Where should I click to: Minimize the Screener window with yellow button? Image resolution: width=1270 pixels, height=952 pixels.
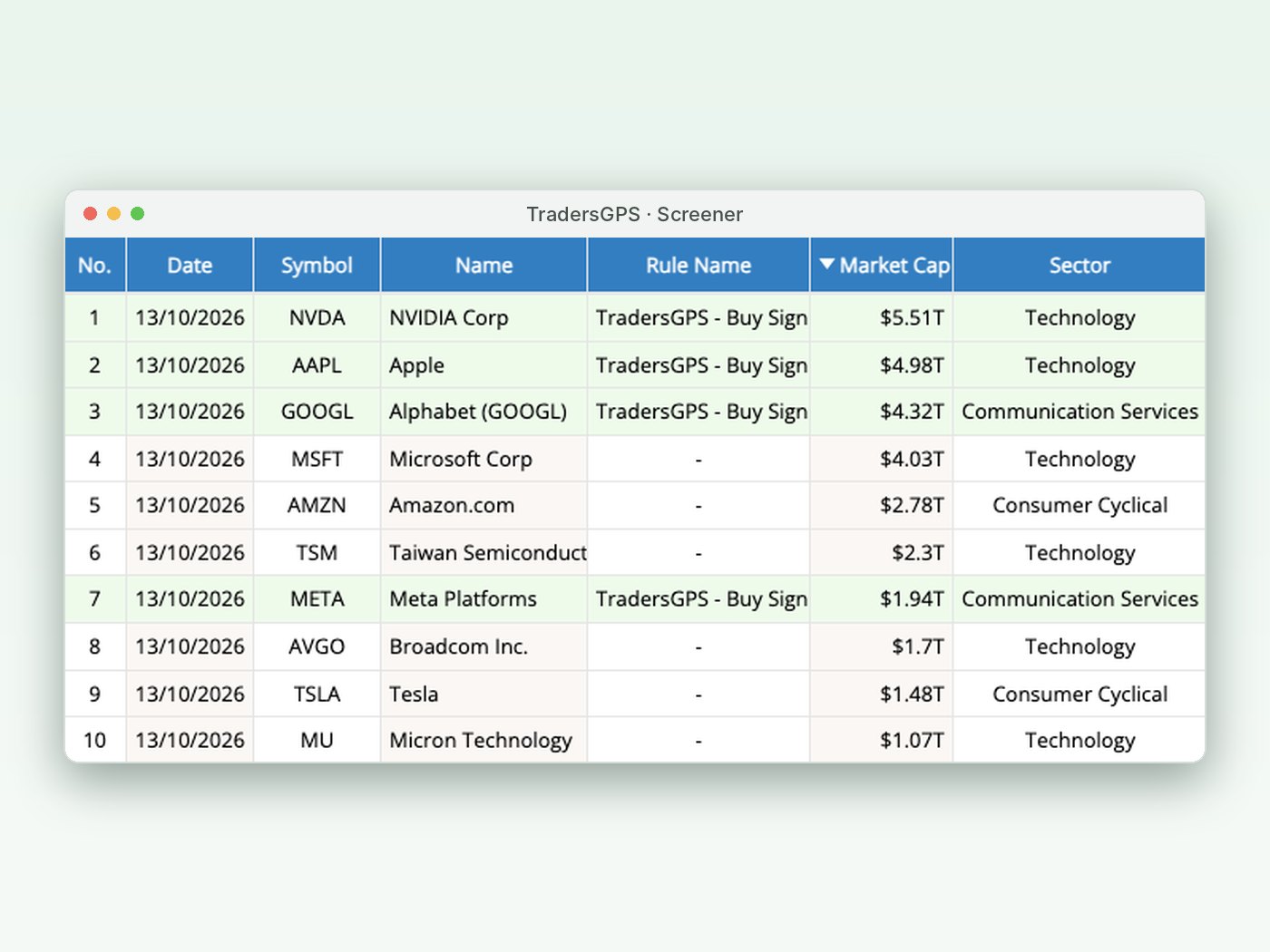pyautogui.click(x=113, y=213)
